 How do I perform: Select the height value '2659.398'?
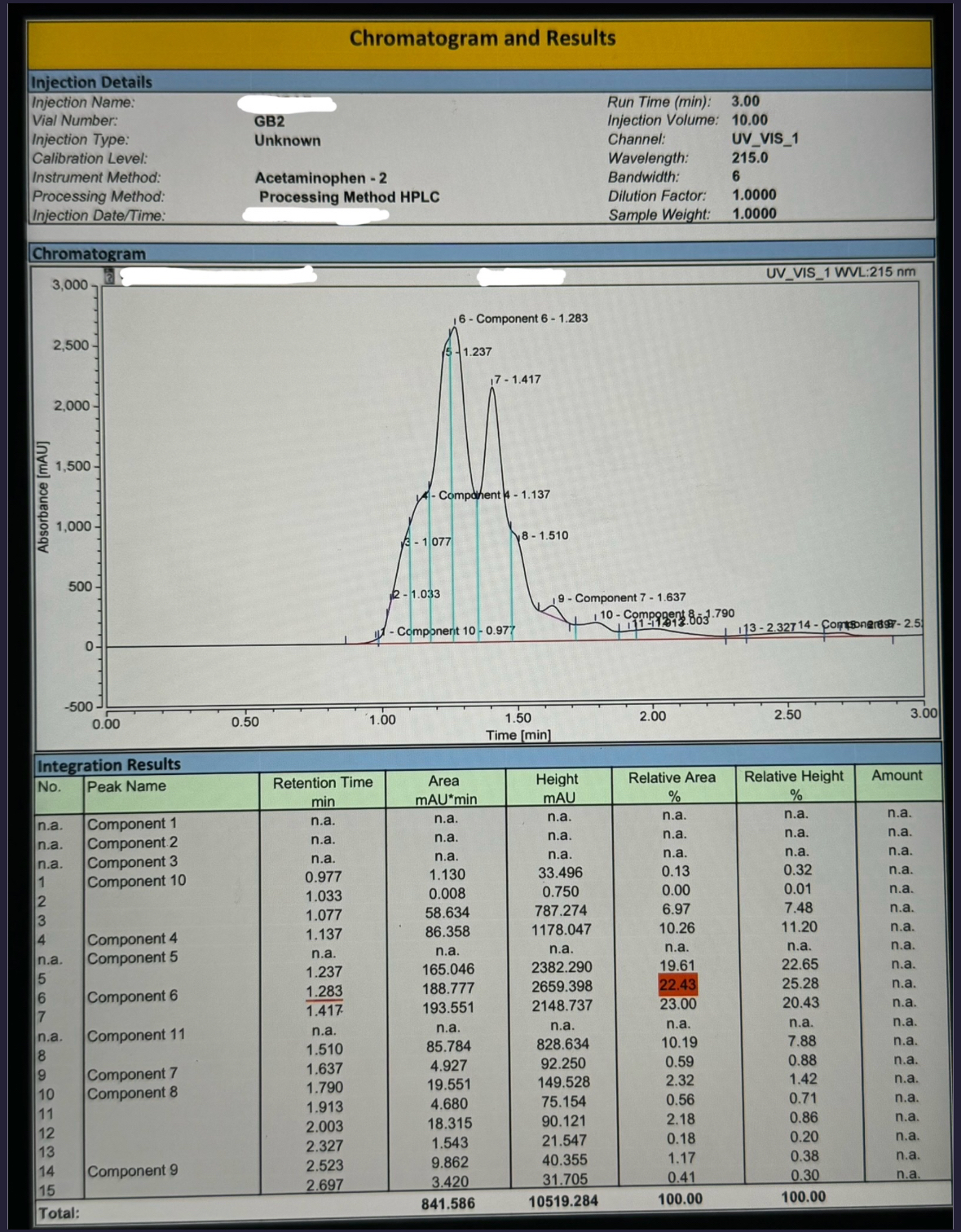pyautogui.click(x=562, y=987)
